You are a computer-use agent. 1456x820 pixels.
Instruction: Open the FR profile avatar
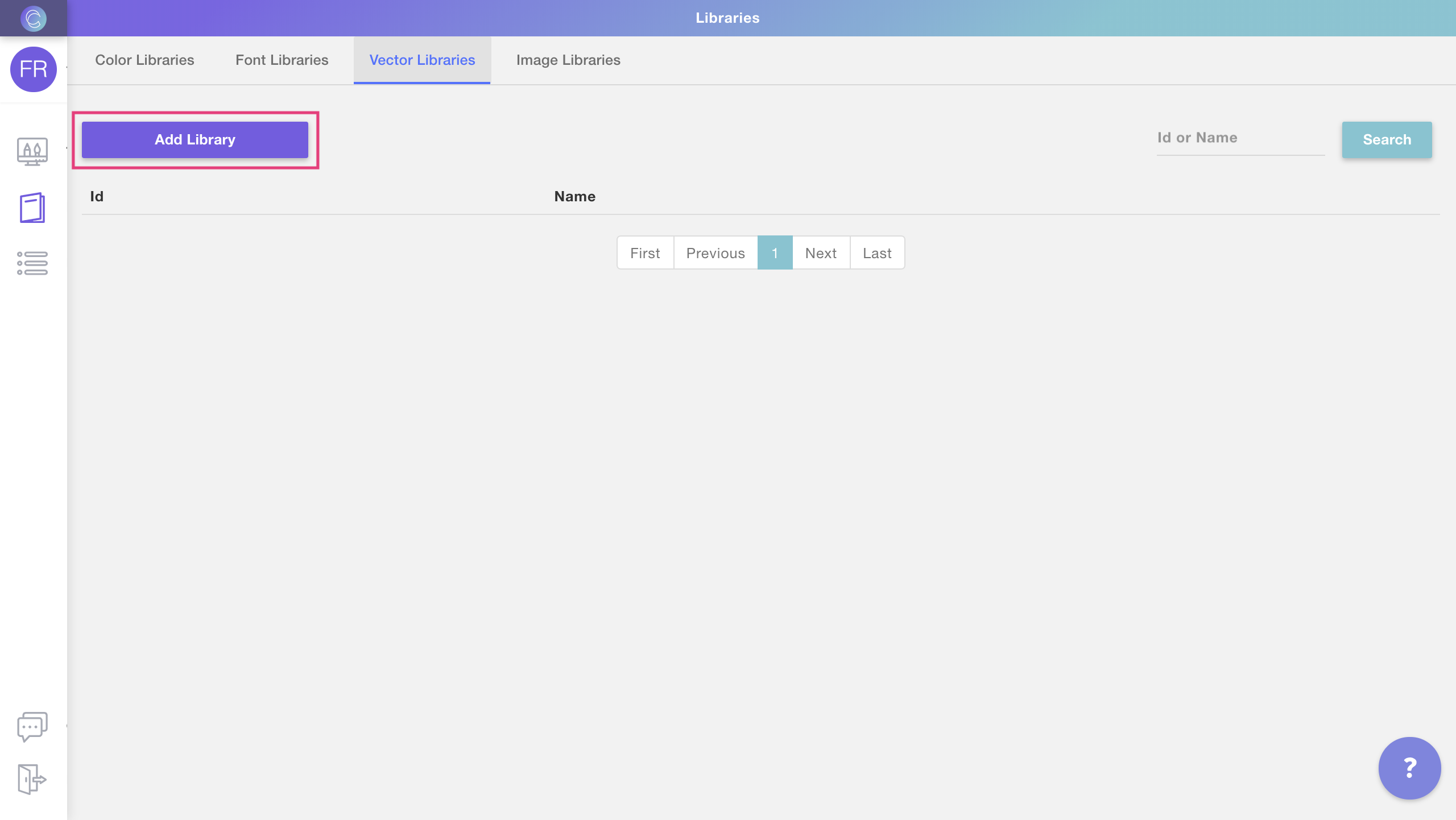click(x=32, y=69)
